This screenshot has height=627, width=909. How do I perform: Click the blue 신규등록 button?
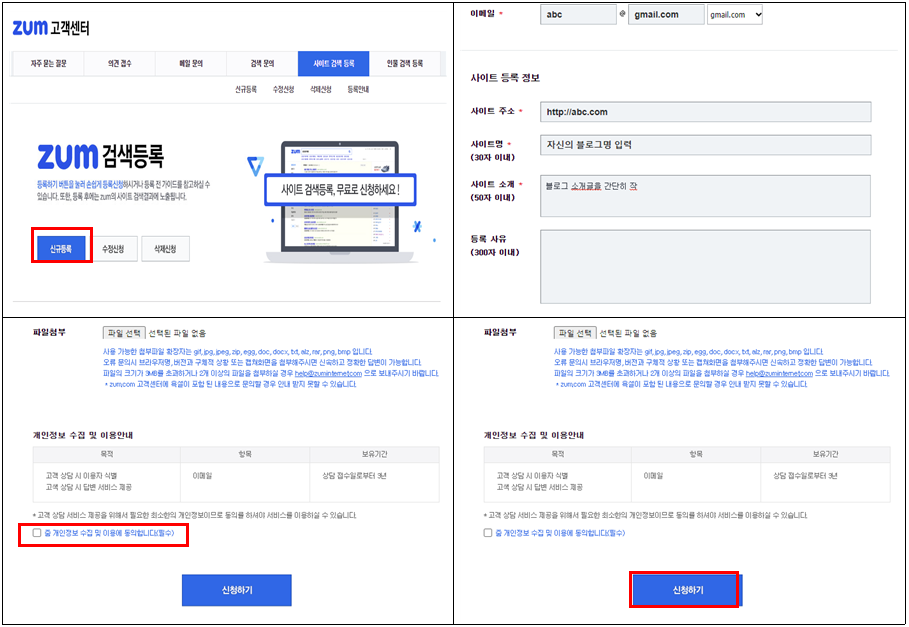(x=61, y=249)
